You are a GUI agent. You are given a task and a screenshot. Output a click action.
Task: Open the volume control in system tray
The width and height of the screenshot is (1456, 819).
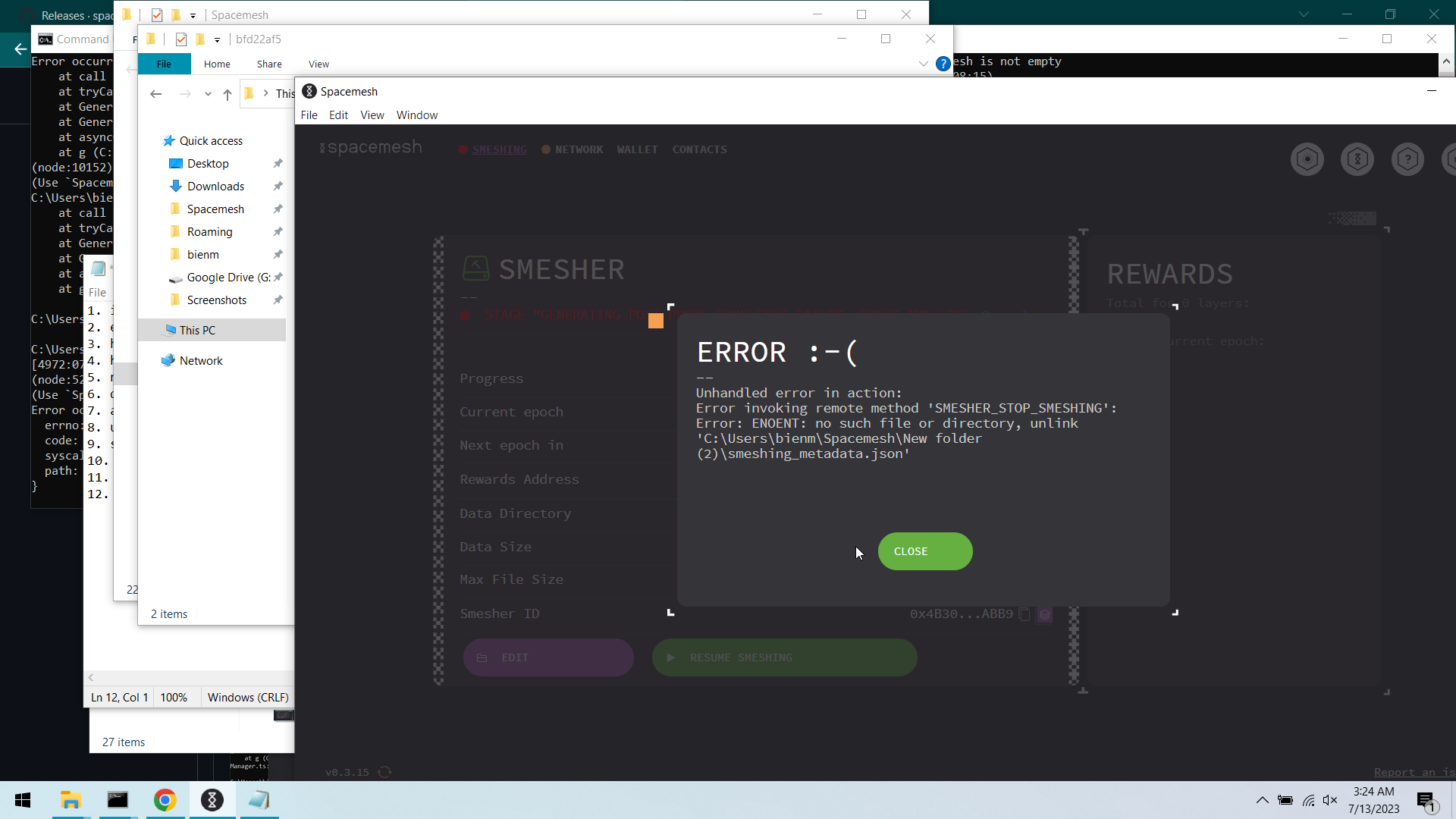[1331, 800]
